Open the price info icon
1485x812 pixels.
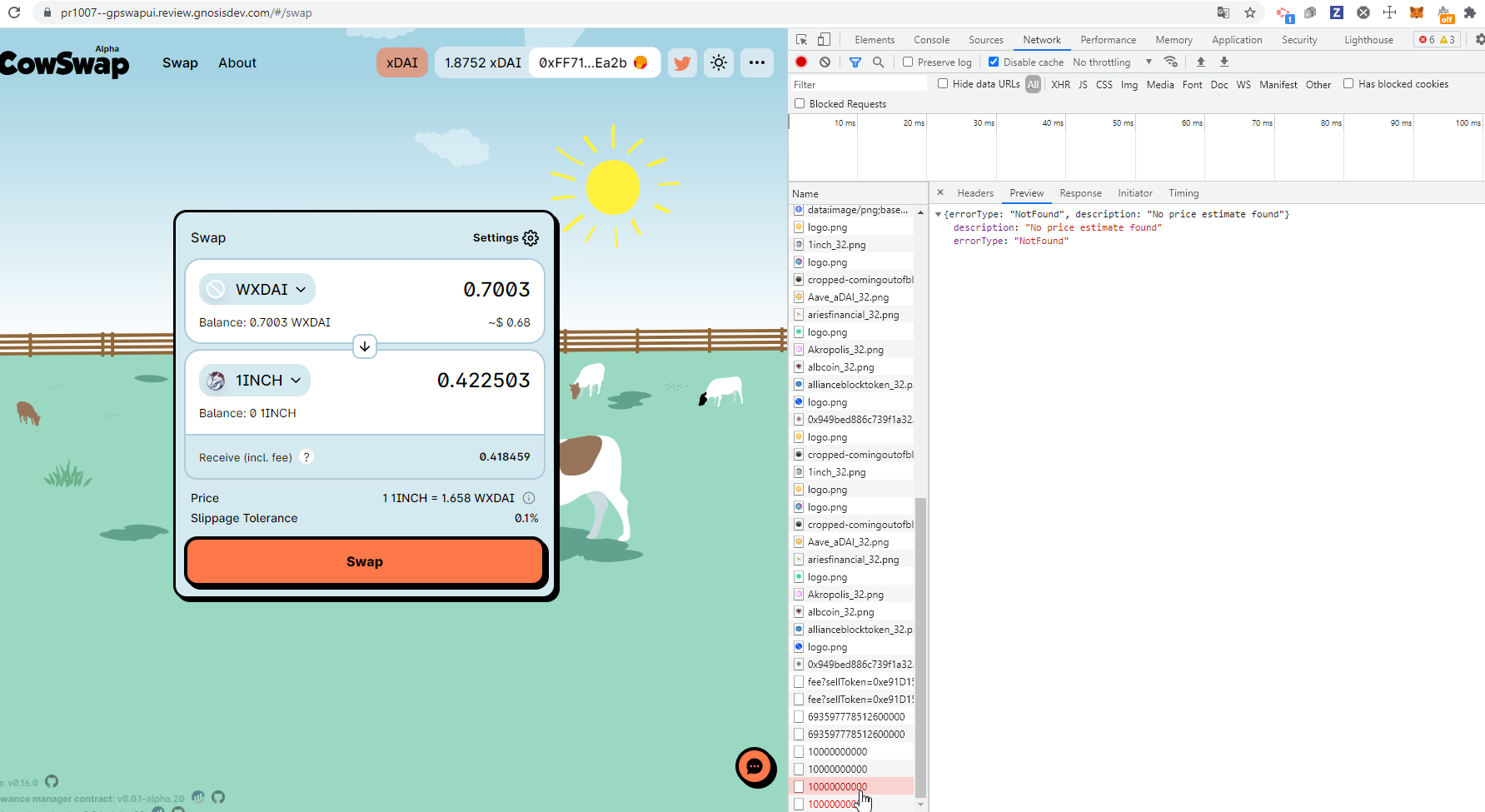coord(529,498)
